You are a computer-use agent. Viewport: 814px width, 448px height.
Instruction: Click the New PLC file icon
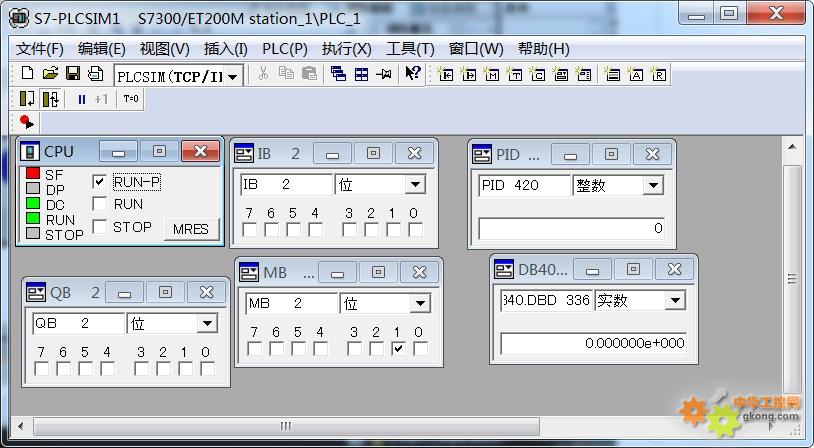pyautogui.click(x=28, y=74)
